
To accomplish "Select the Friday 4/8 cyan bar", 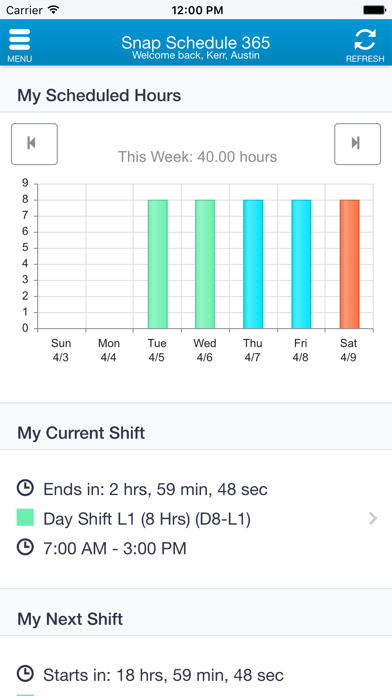I will pyautogui.click(x=301, y=264).
